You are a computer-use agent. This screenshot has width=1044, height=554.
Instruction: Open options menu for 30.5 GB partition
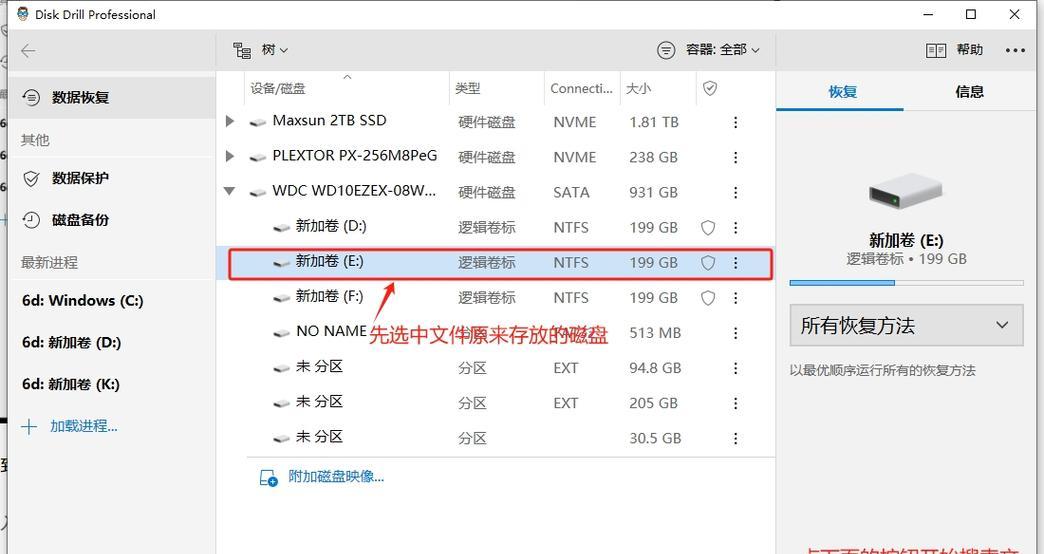(x=735, y=438)
